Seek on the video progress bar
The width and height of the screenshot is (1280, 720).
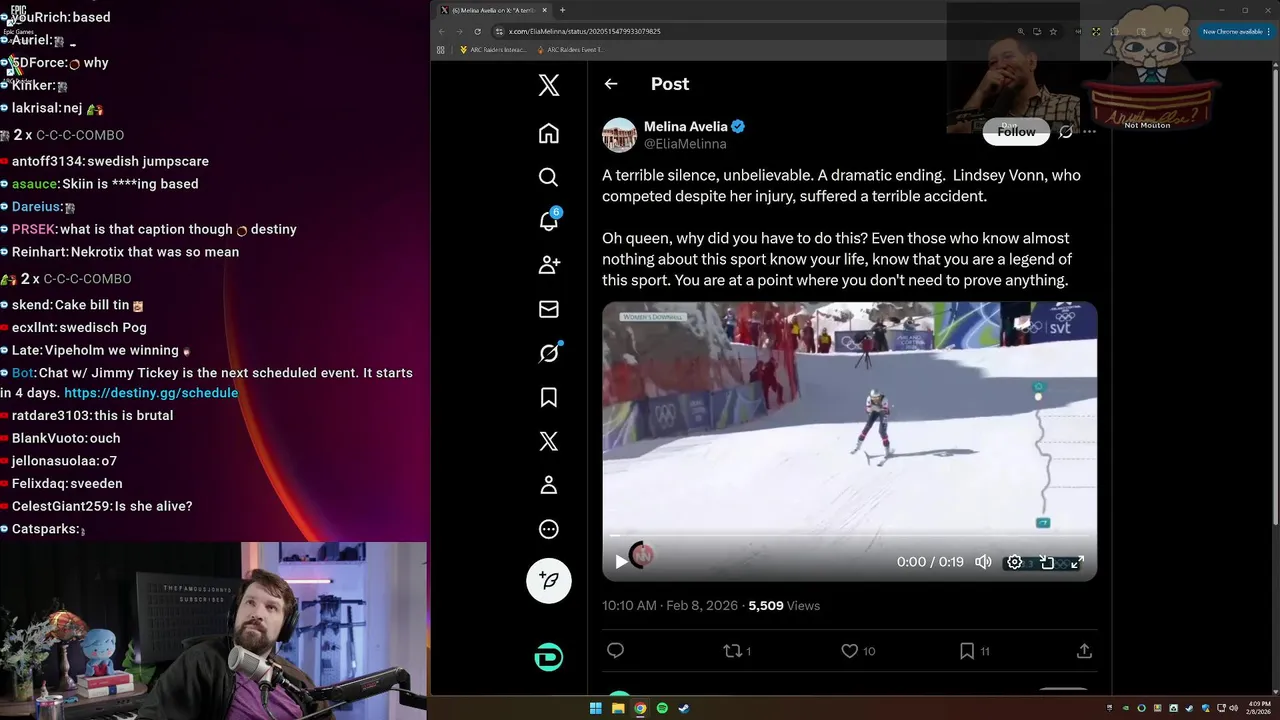click(x=849, y=537)
